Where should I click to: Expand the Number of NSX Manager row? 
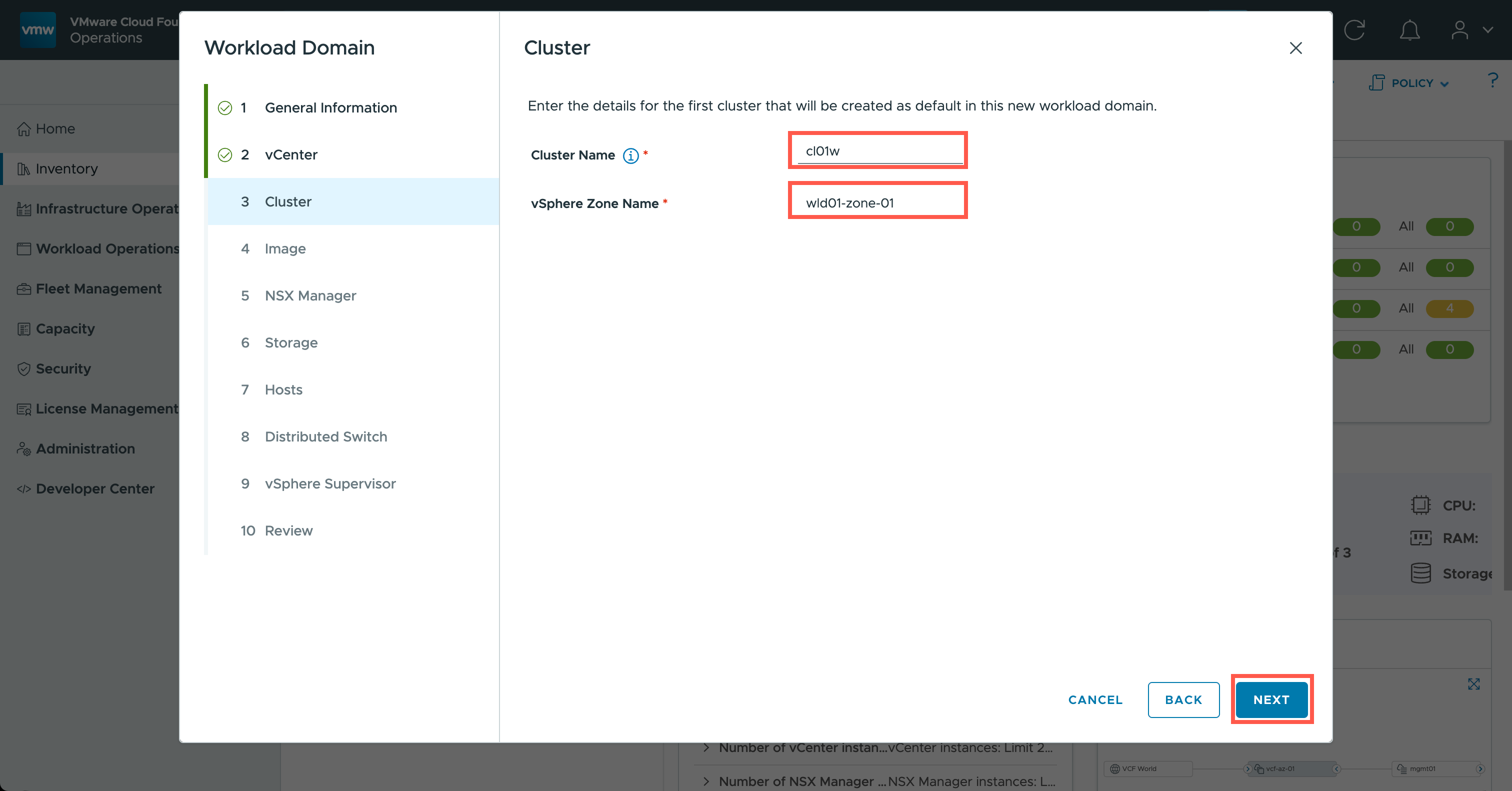coord(706,781)
